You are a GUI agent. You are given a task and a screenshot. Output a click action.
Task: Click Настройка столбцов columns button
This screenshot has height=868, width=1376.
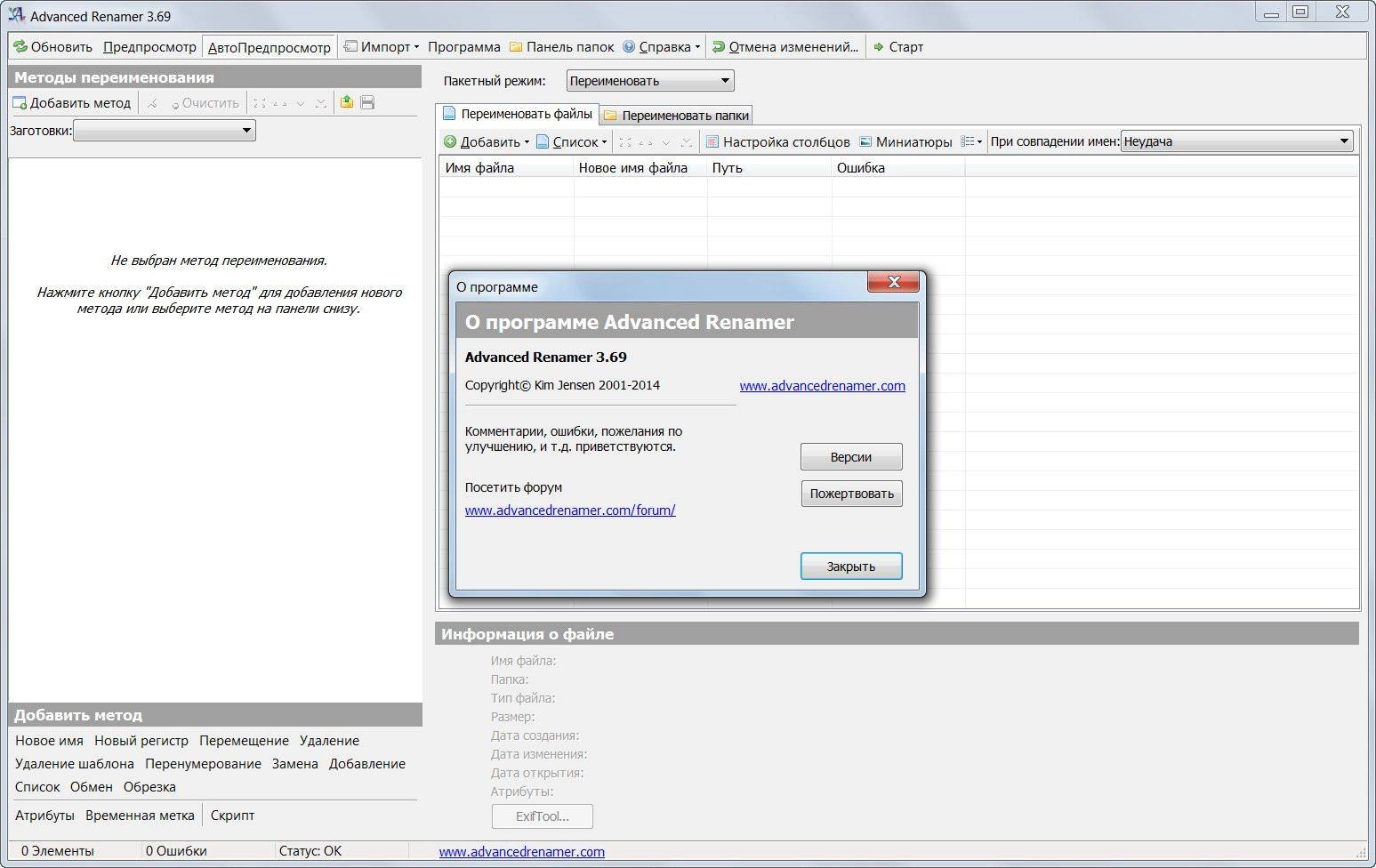(x=777, y=141)
